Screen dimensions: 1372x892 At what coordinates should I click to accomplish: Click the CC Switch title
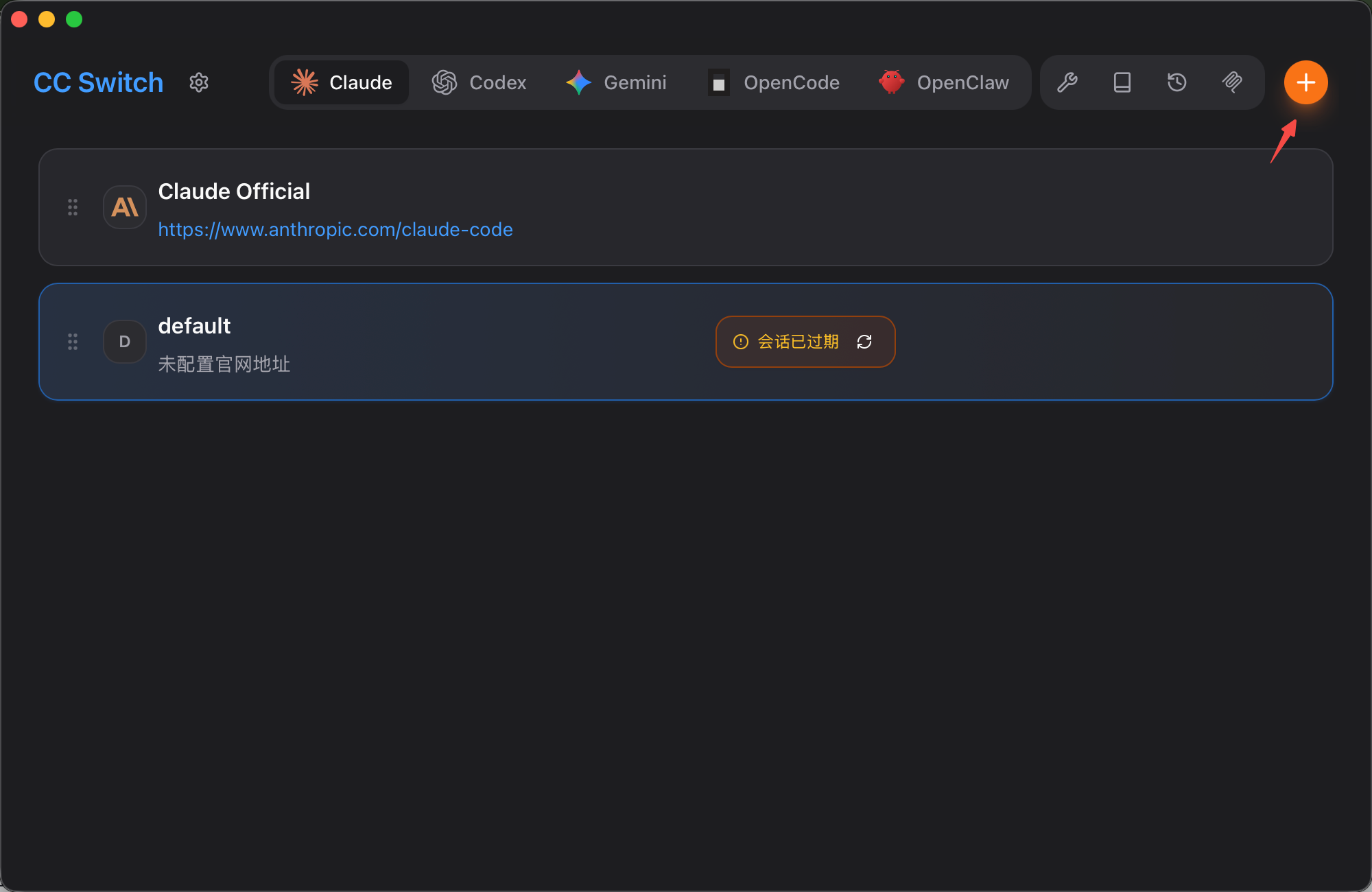click(x=99, y=82)
